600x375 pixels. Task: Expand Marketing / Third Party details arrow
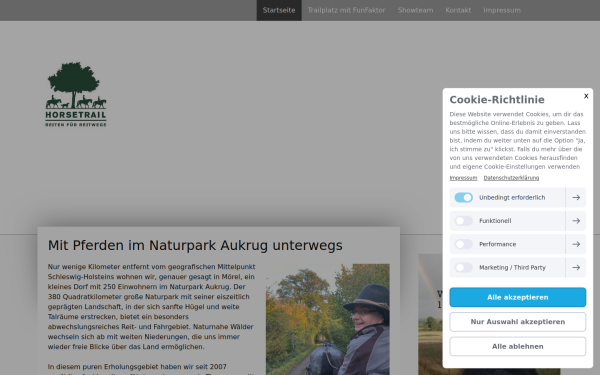point(576,267)
